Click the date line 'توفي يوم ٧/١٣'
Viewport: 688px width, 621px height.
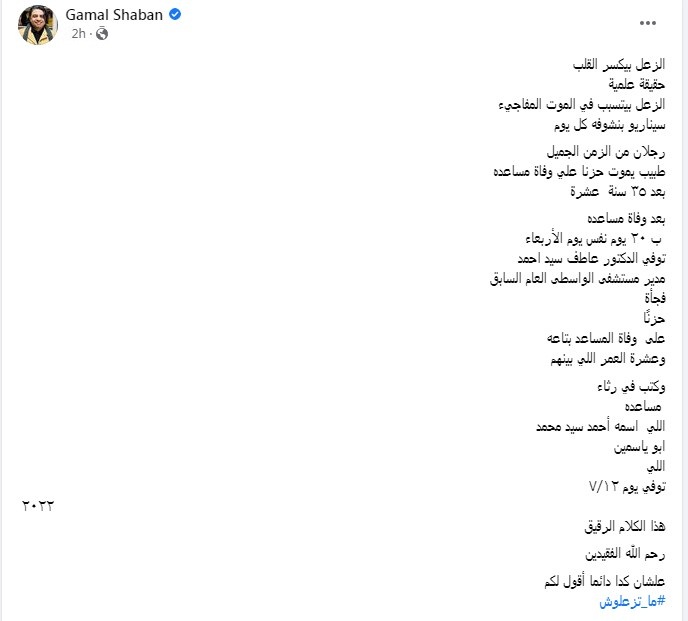point(626,487)
